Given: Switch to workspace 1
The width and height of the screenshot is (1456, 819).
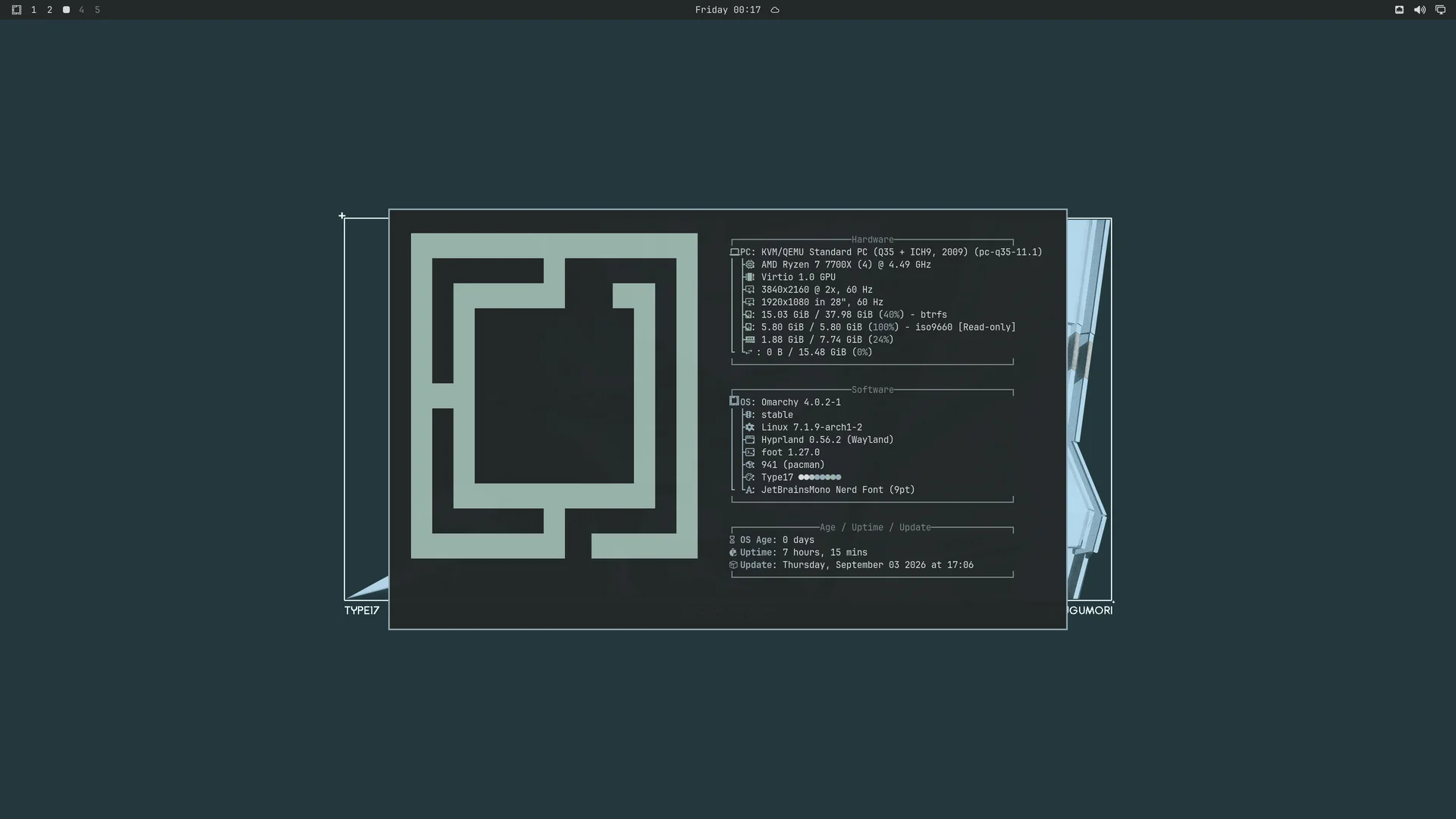Looking at the screenshot, I should point(33,10).
